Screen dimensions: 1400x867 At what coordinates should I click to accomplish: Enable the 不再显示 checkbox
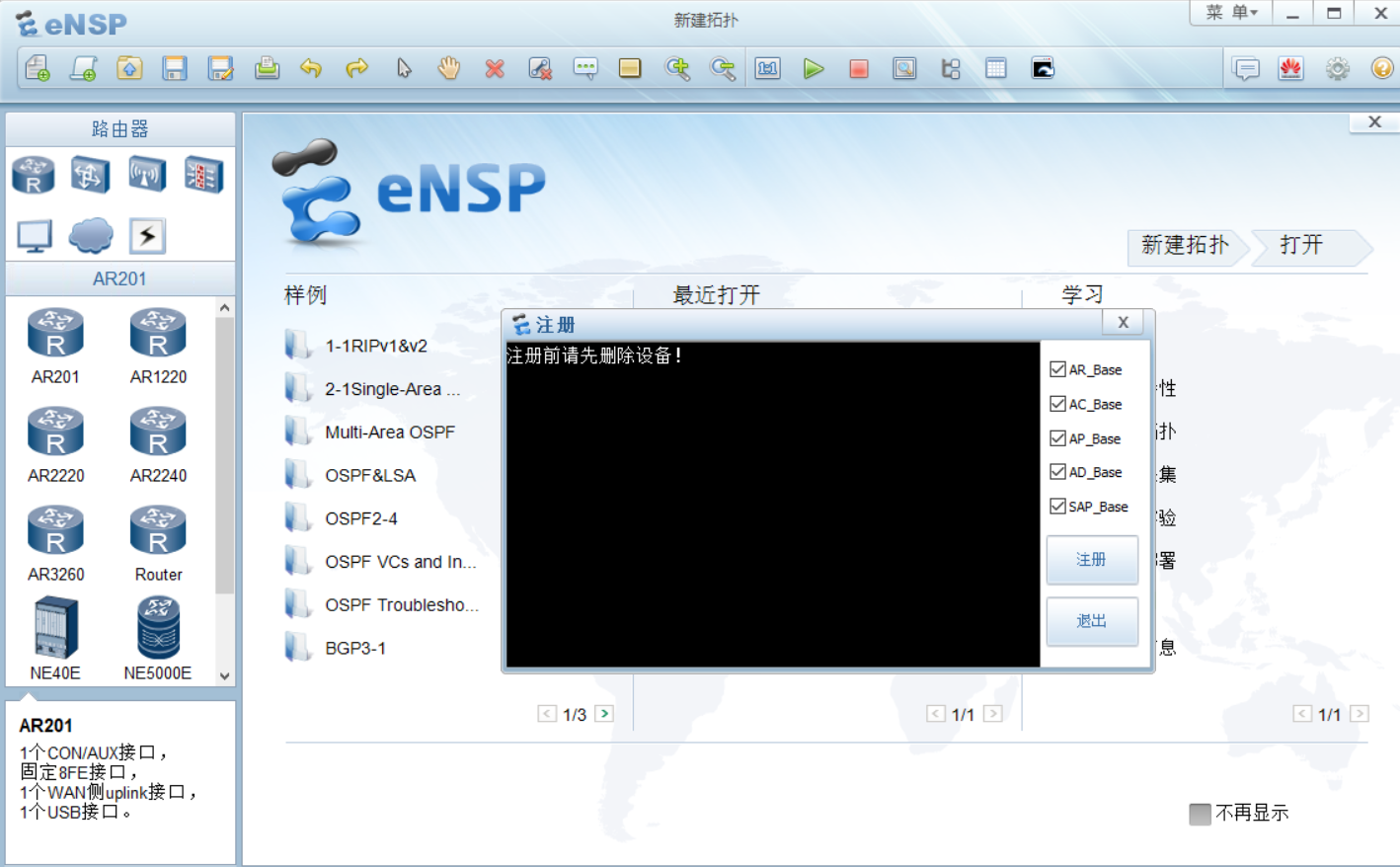coord(1200,813)
